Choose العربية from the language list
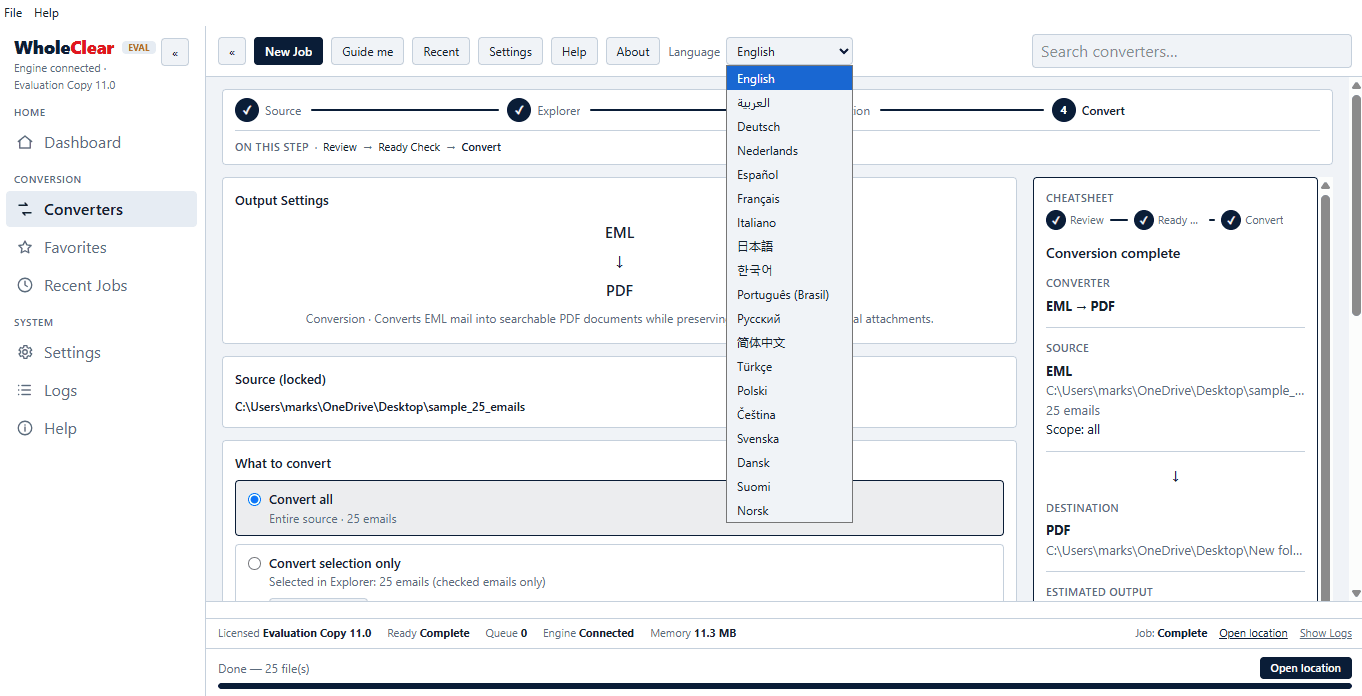The image size is (1362, 696). tap(789, 103)
